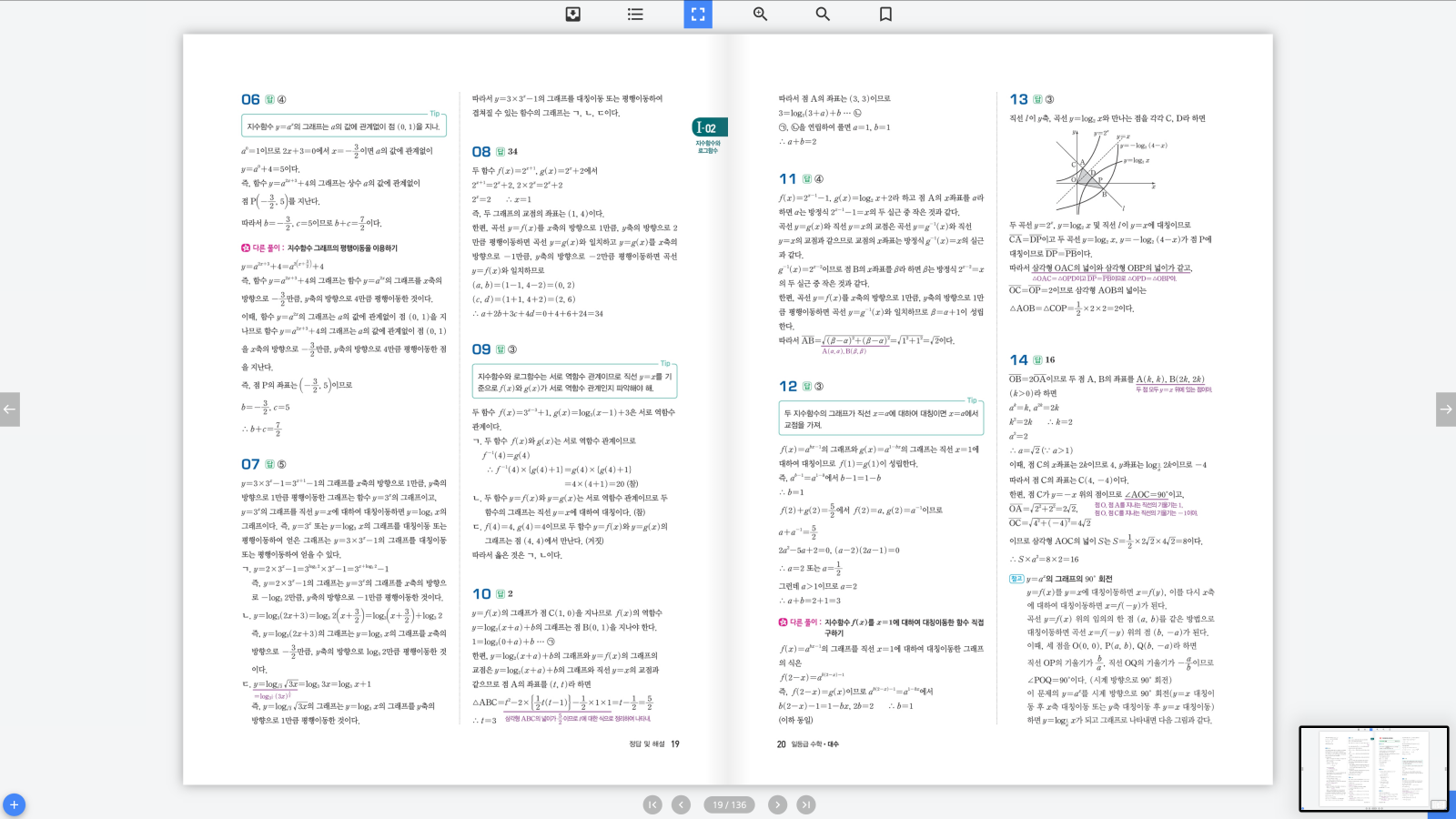This screenshot has width=1456, height=819.
Task: Click the Tip box under problem 09
Action: 574,382
